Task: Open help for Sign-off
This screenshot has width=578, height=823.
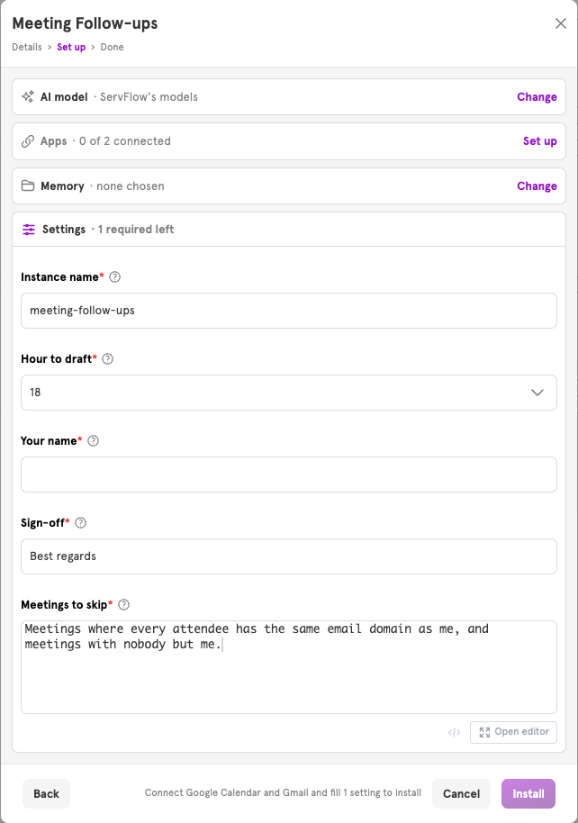Action: tap(80, 523)
